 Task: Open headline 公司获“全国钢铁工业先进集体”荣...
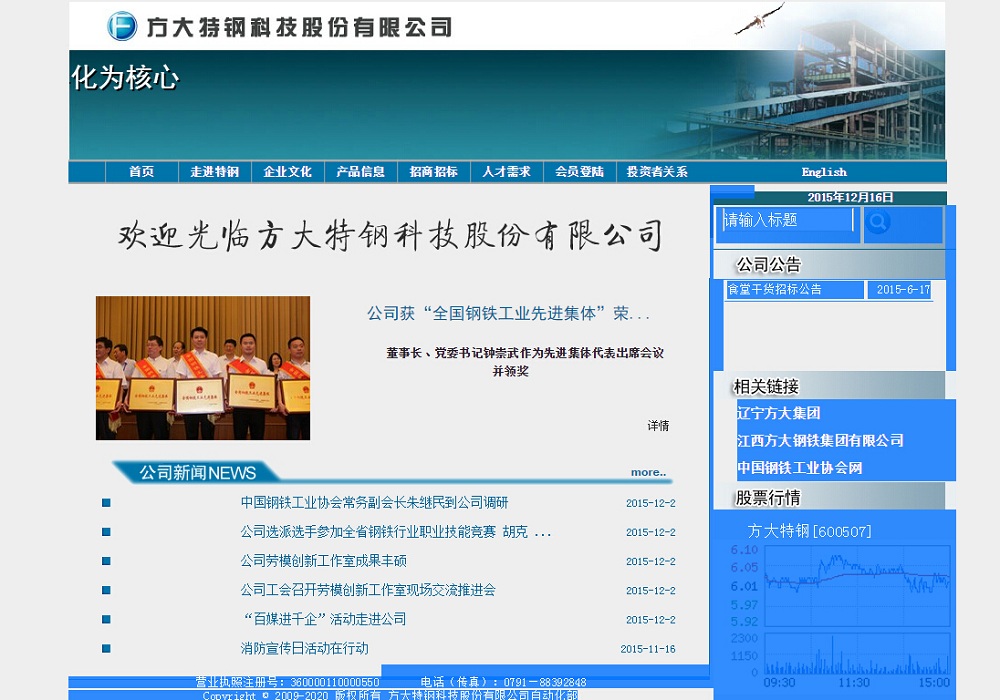click(508, 314)
